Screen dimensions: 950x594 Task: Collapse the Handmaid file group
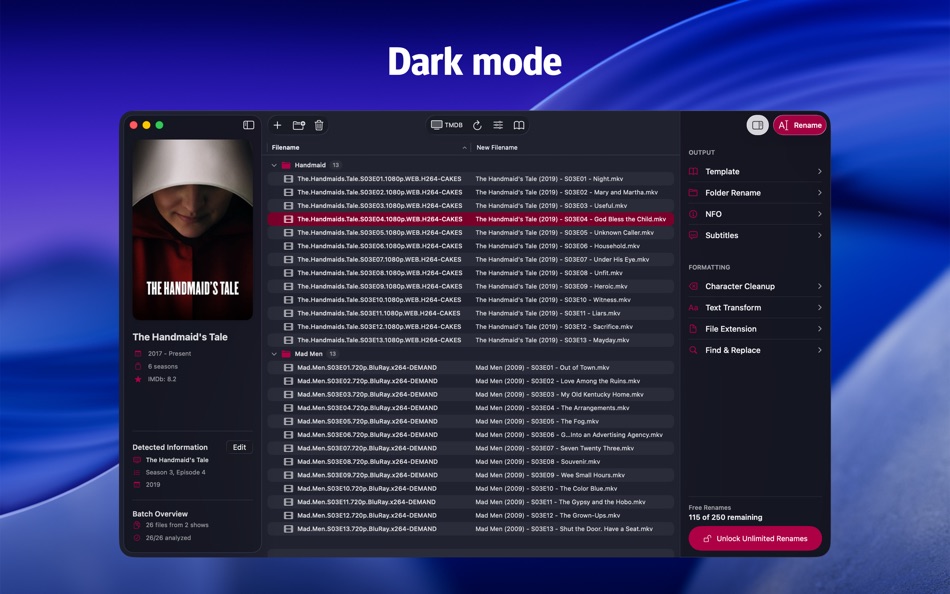pyautogui.click(x=276, y=163)
